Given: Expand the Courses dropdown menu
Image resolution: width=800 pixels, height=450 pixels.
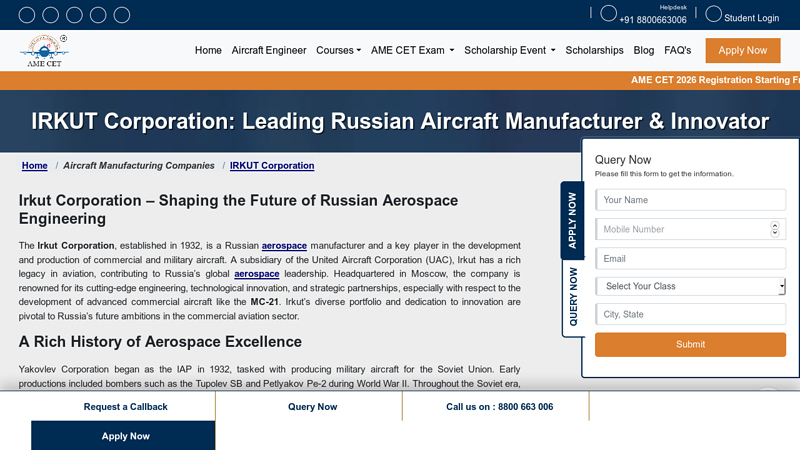Looking at the screenshot, I should [x=338, y=51].
